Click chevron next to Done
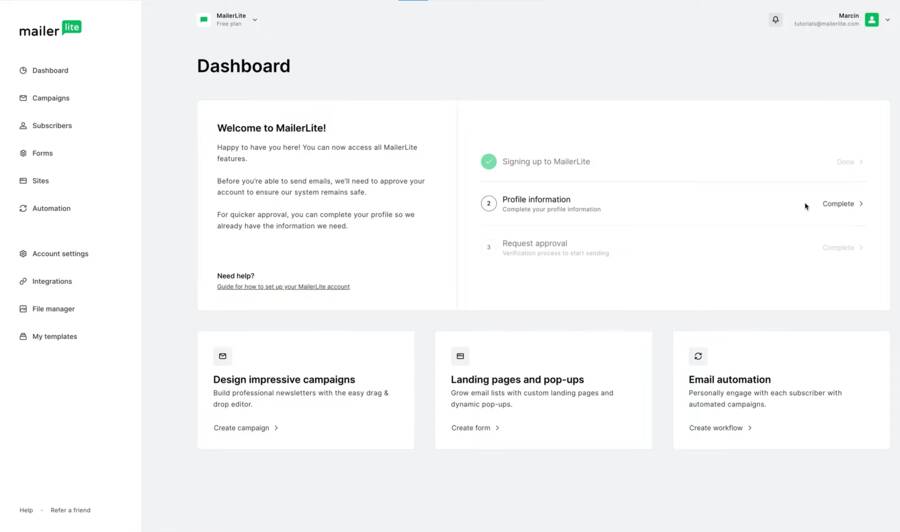This screenshot has height=532, width=900. [861, 162]
